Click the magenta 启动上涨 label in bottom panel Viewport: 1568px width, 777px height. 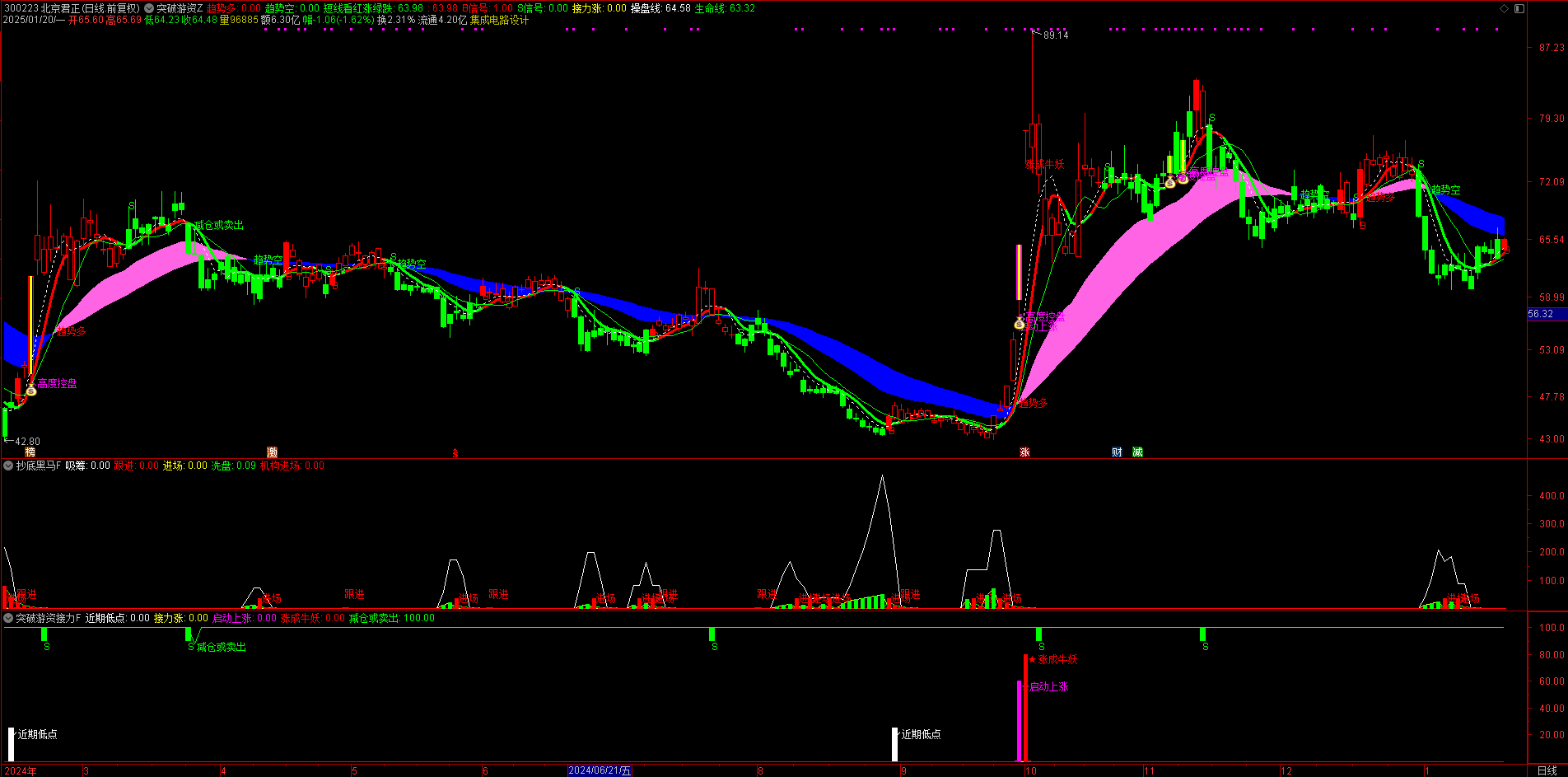pos(1048,686)
